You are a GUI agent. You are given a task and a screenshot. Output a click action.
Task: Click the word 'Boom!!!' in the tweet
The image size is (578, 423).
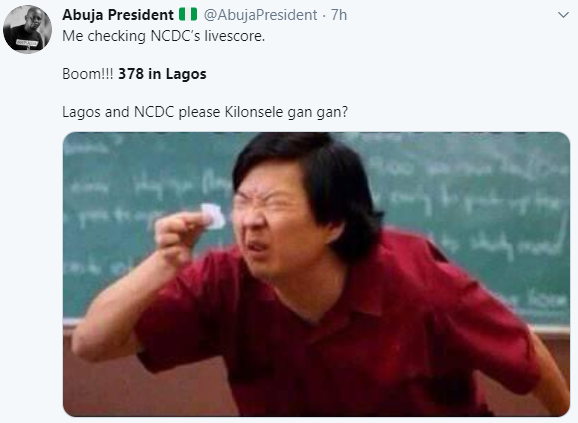click(x=88, y=74)
